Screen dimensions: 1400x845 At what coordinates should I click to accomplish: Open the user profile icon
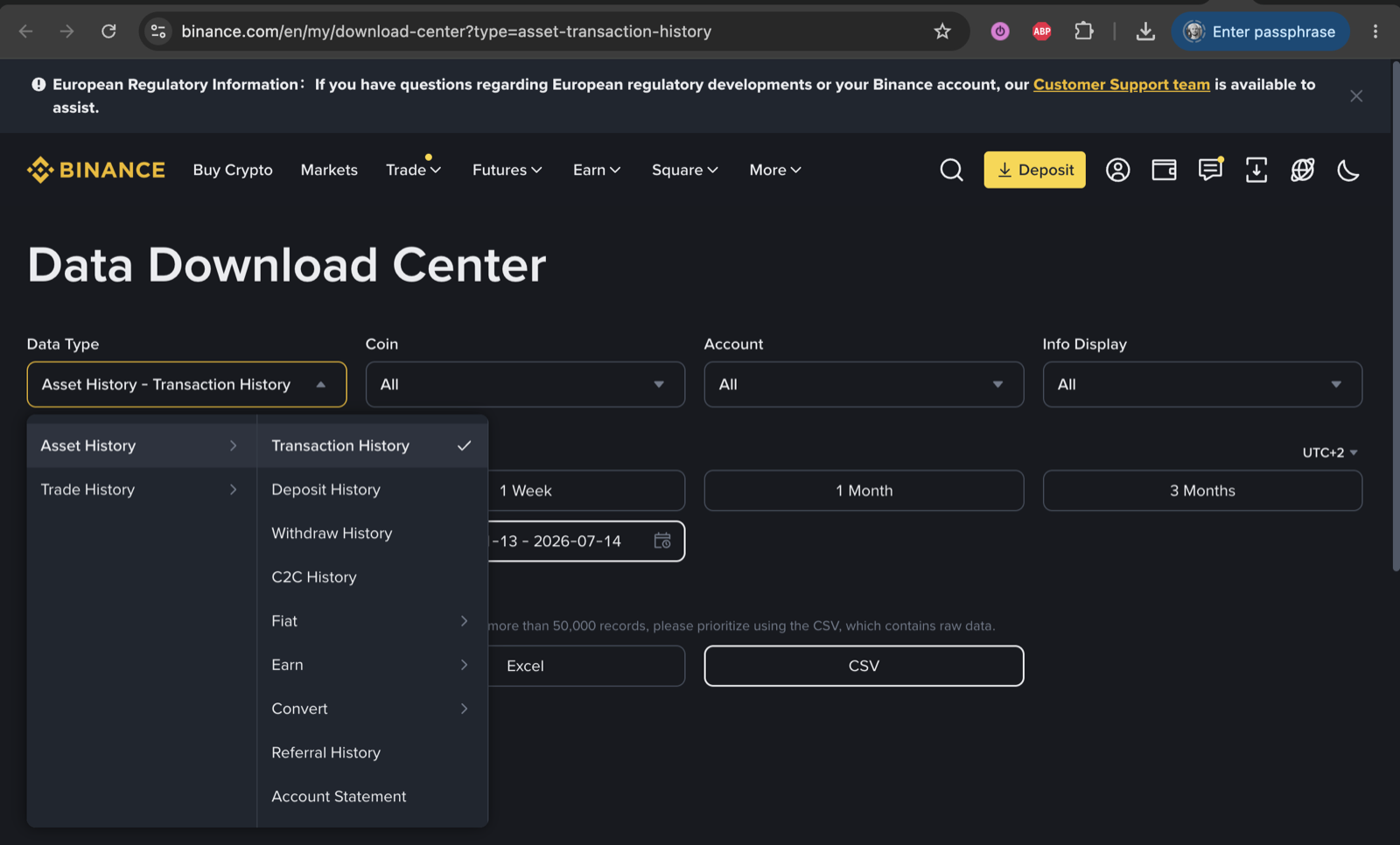[1117, 170]
